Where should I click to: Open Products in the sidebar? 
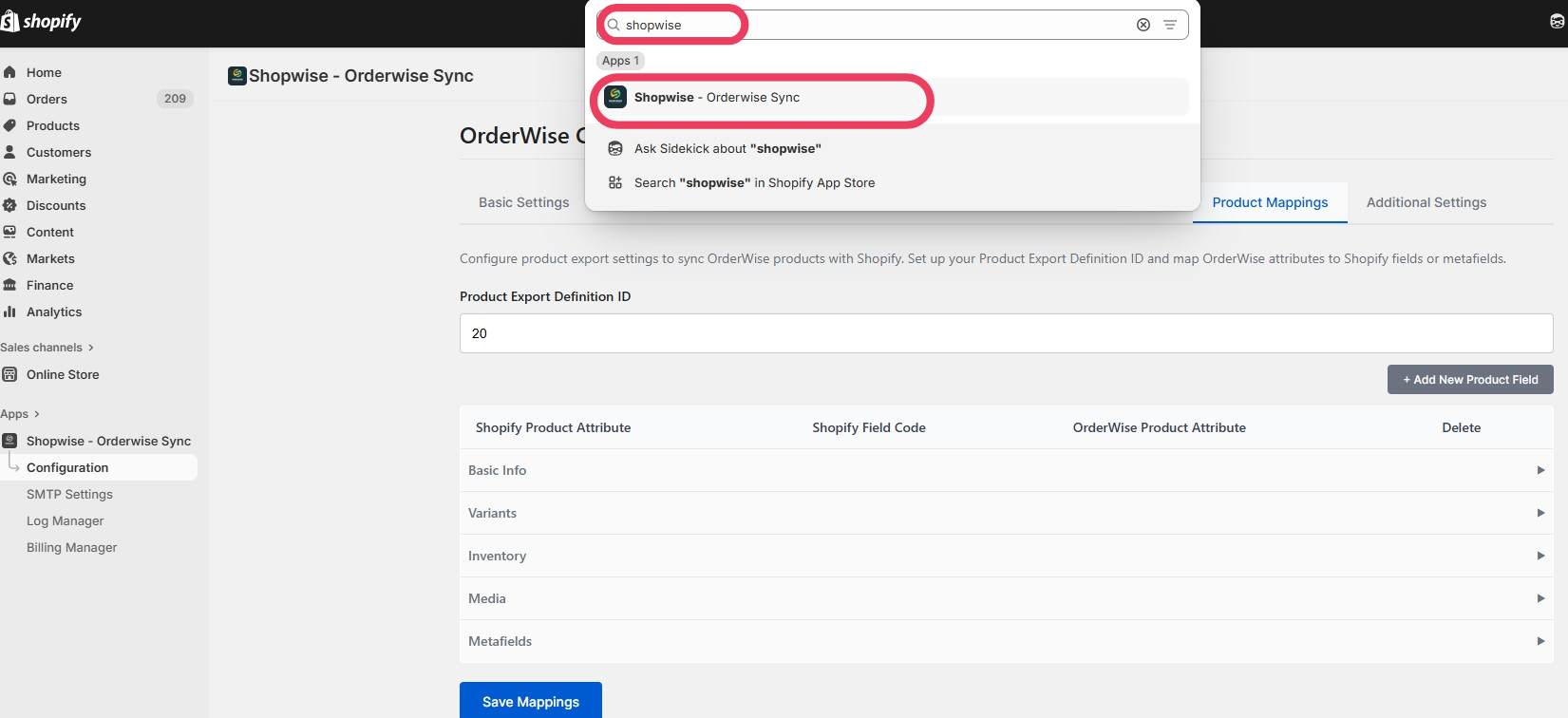pyautogui.click(x=53, y=125)
